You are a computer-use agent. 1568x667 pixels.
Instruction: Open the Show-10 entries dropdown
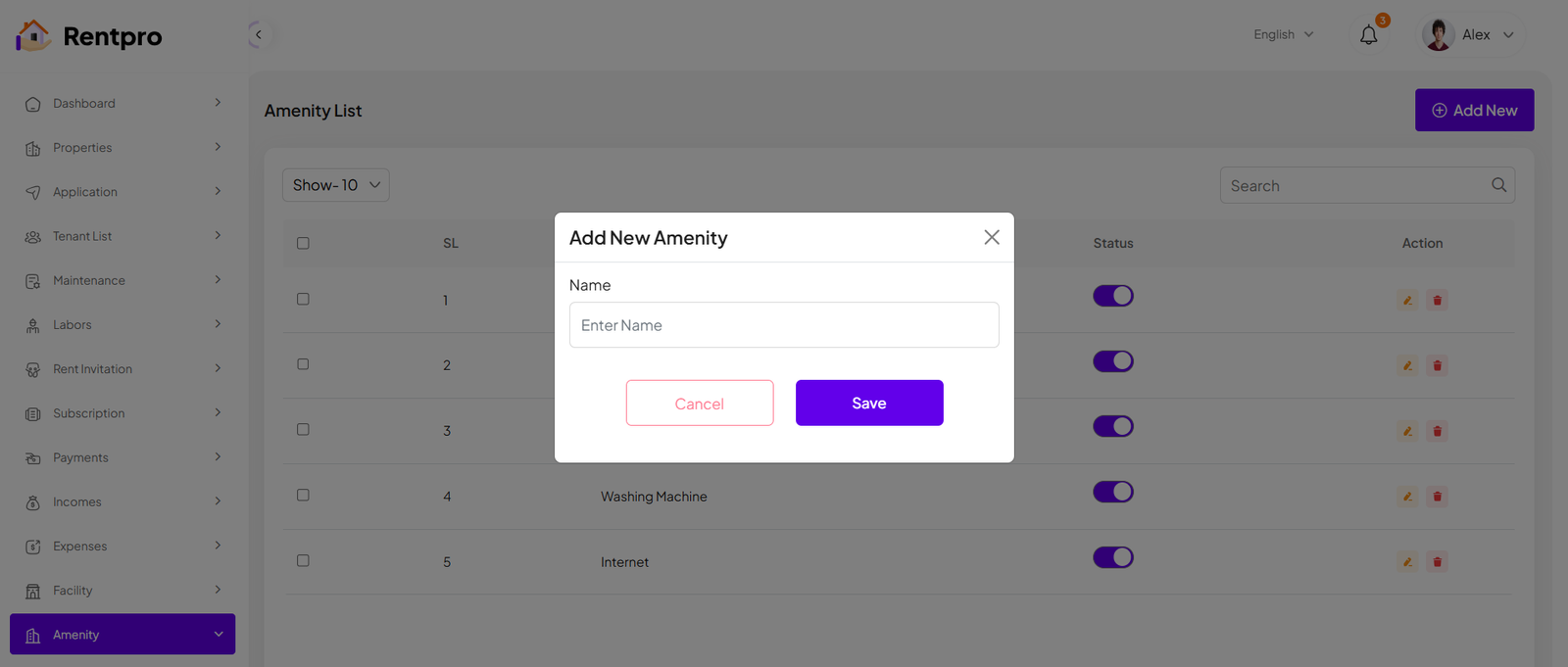click(x=335, y=185)
